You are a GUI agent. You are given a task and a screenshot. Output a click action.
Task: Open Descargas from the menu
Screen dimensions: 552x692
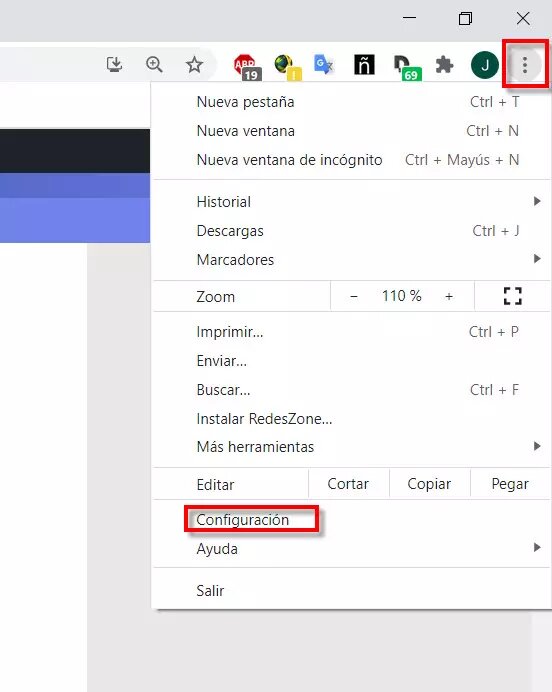[352, 231]
